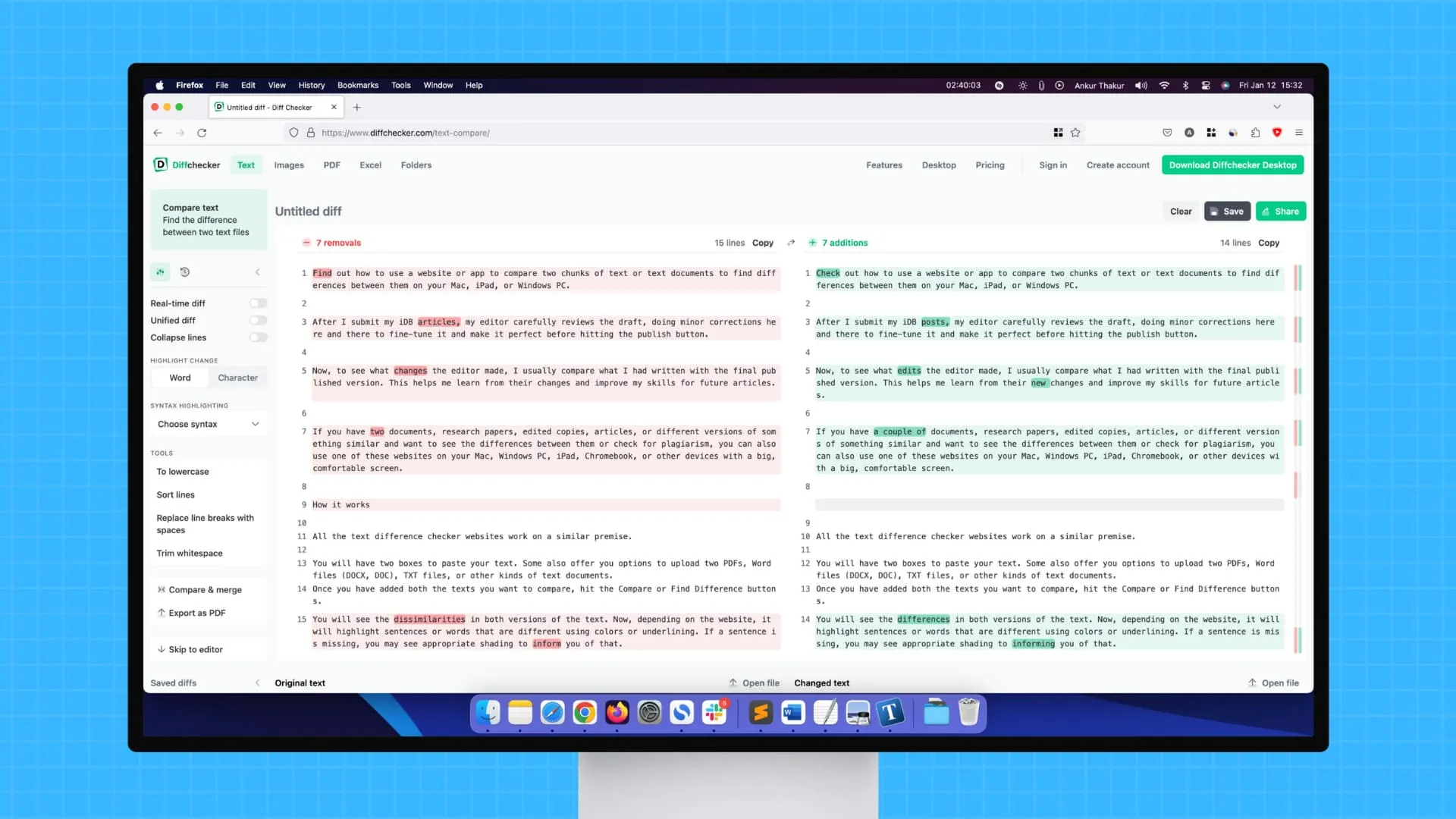Select Character highlight mode
Image resolution: width=1456 pixels, height=819 pixels.
pos(237,377)
